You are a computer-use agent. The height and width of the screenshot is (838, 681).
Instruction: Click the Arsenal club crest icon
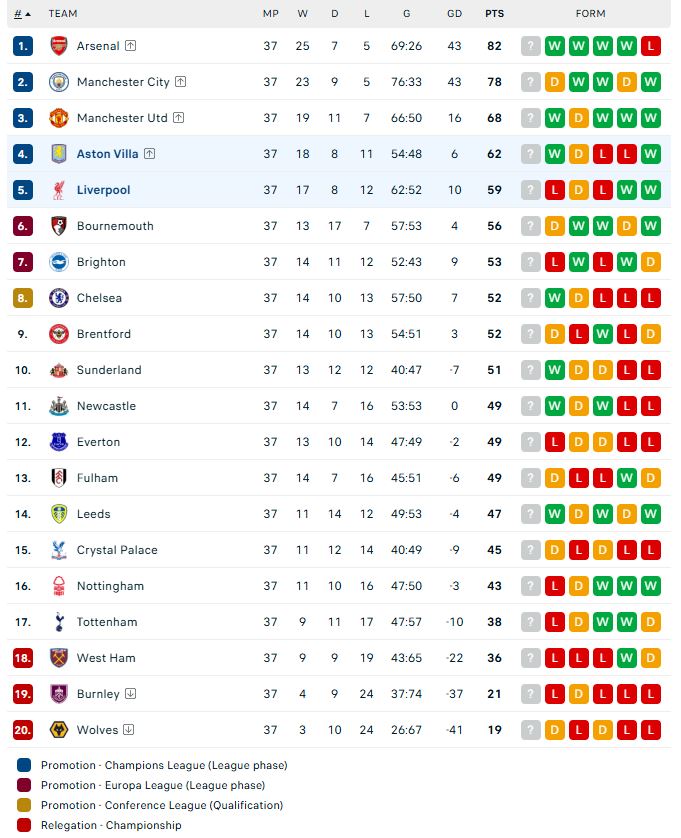pyautogui.click(x=59, y=46)
